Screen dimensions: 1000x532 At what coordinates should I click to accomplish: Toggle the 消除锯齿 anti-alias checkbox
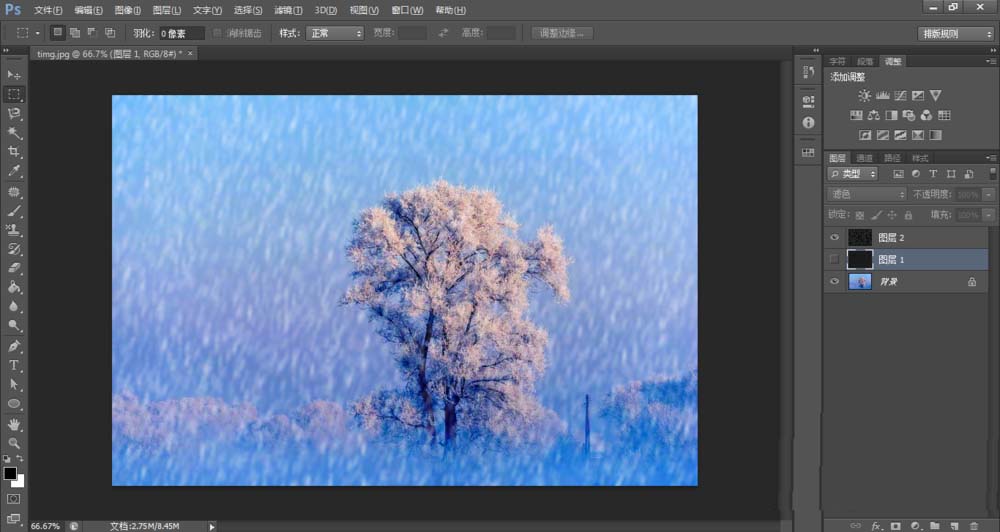point(217,33)
